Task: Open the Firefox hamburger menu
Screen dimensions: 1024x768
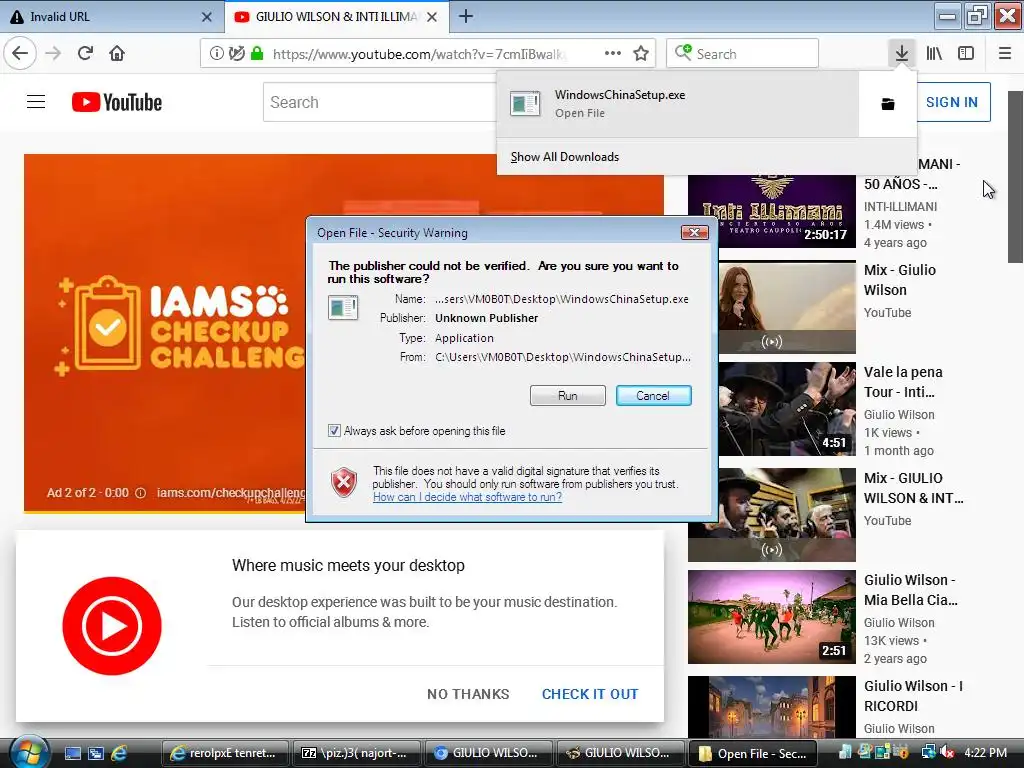Action: click(x=1005, y=53)
